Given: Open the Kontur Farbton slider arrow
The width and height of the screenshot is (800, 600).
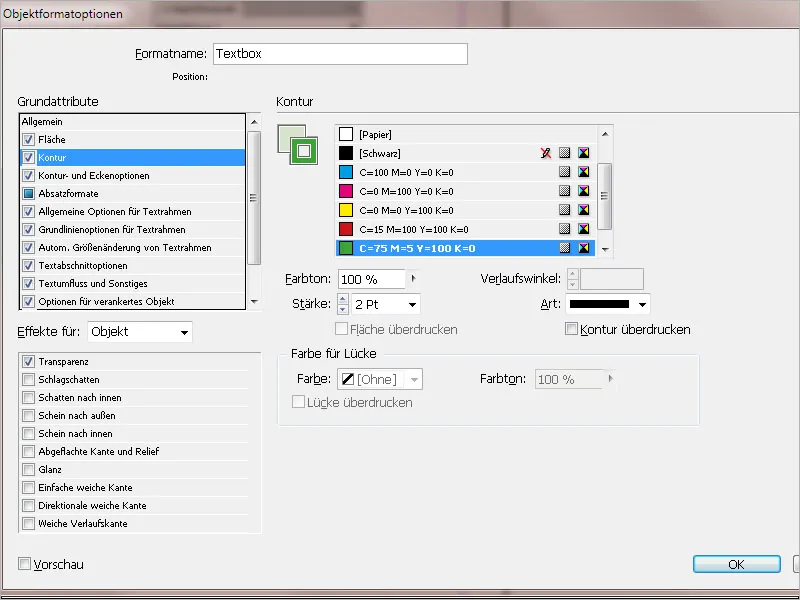Looking at the screenshot, I should point(413,279).
